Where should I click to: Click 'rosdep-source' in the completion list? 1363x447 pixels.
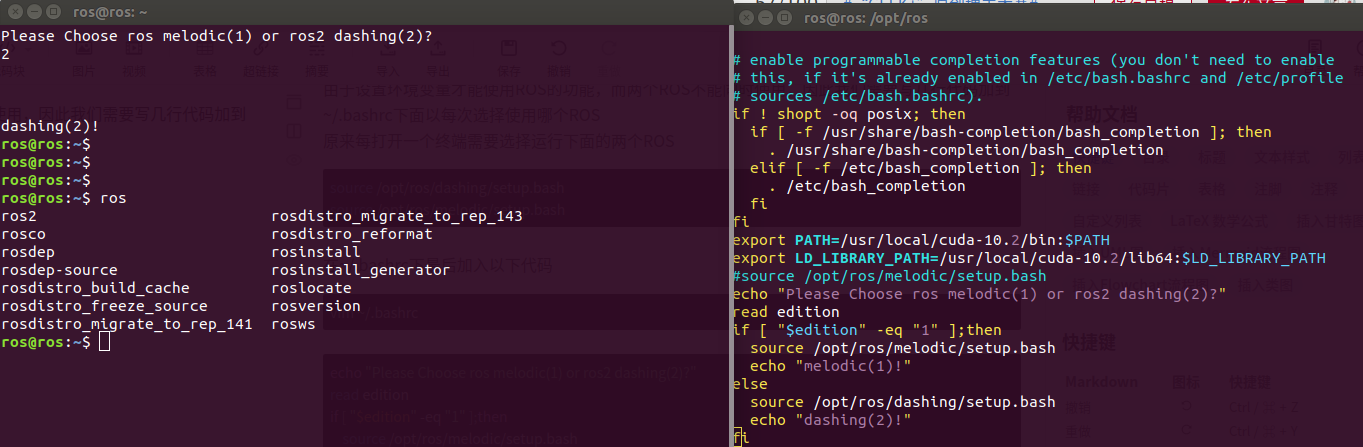[59, 270]
